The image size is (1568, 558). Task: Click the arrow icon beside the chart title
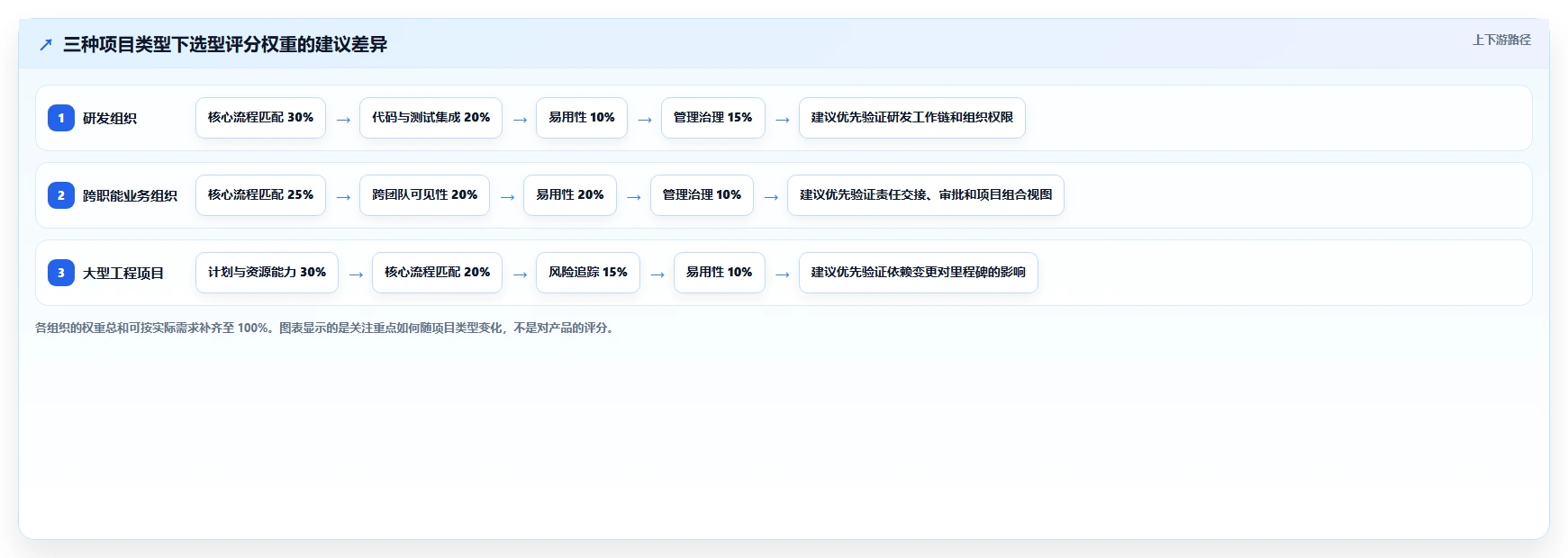pos(46,45)
